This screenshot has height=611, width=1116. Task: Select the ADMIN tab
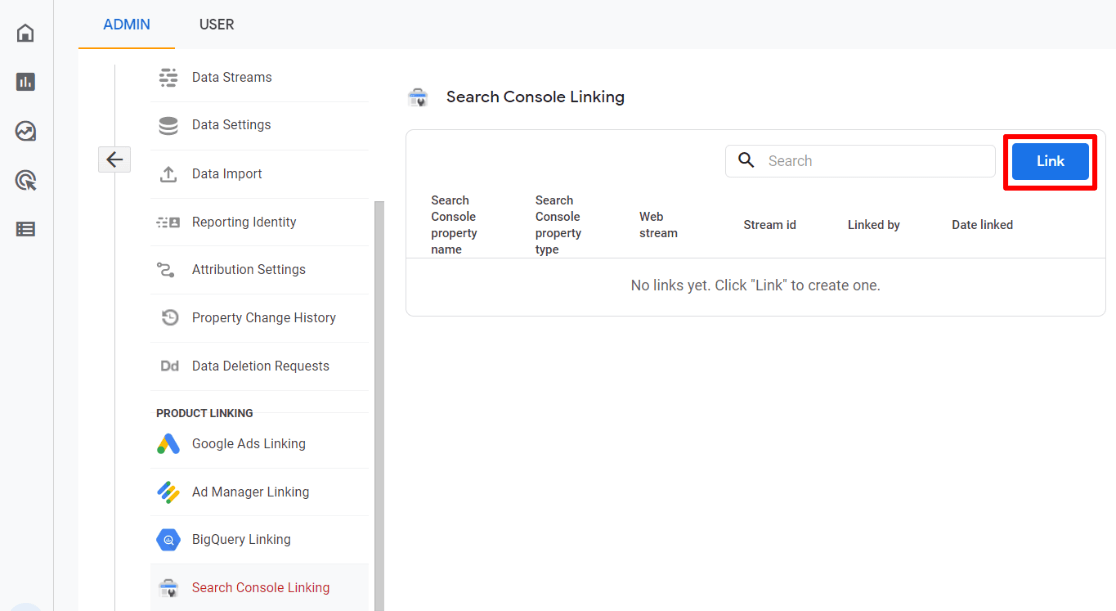click(x=126, y=24)
